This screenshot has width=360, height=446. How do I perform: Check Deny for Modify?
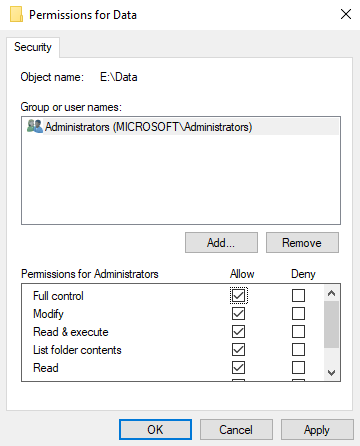[298, 314]
